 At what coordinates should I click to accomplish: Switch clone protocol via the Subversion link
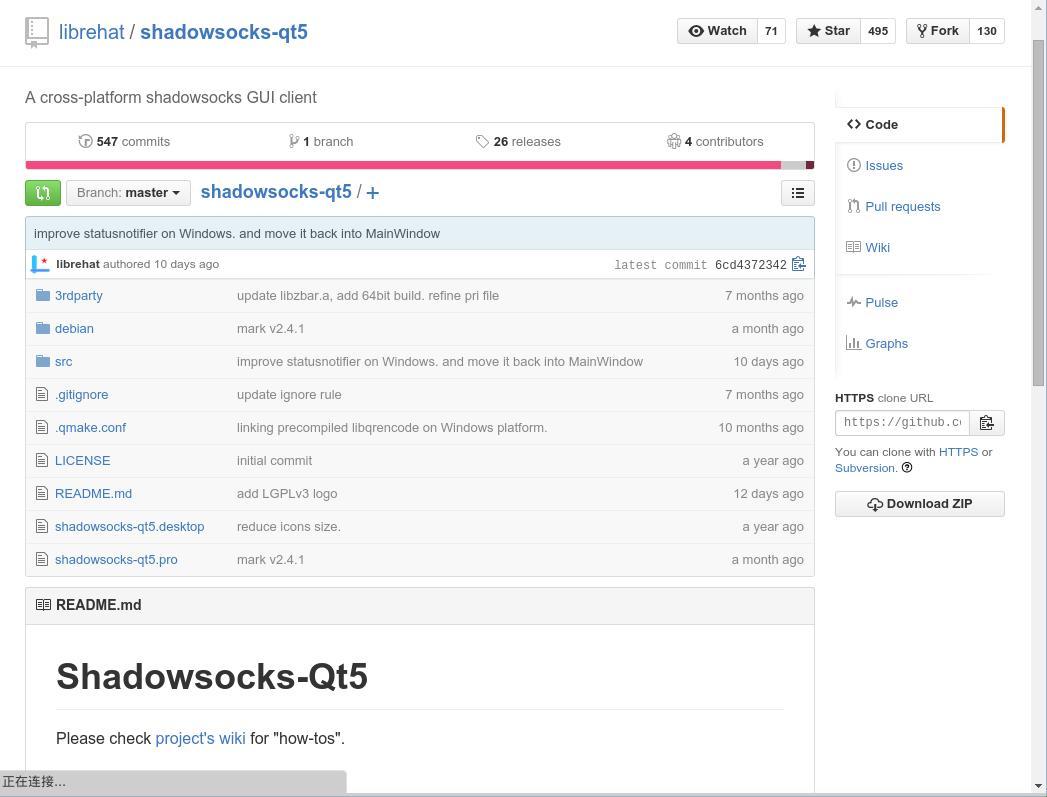865,468
